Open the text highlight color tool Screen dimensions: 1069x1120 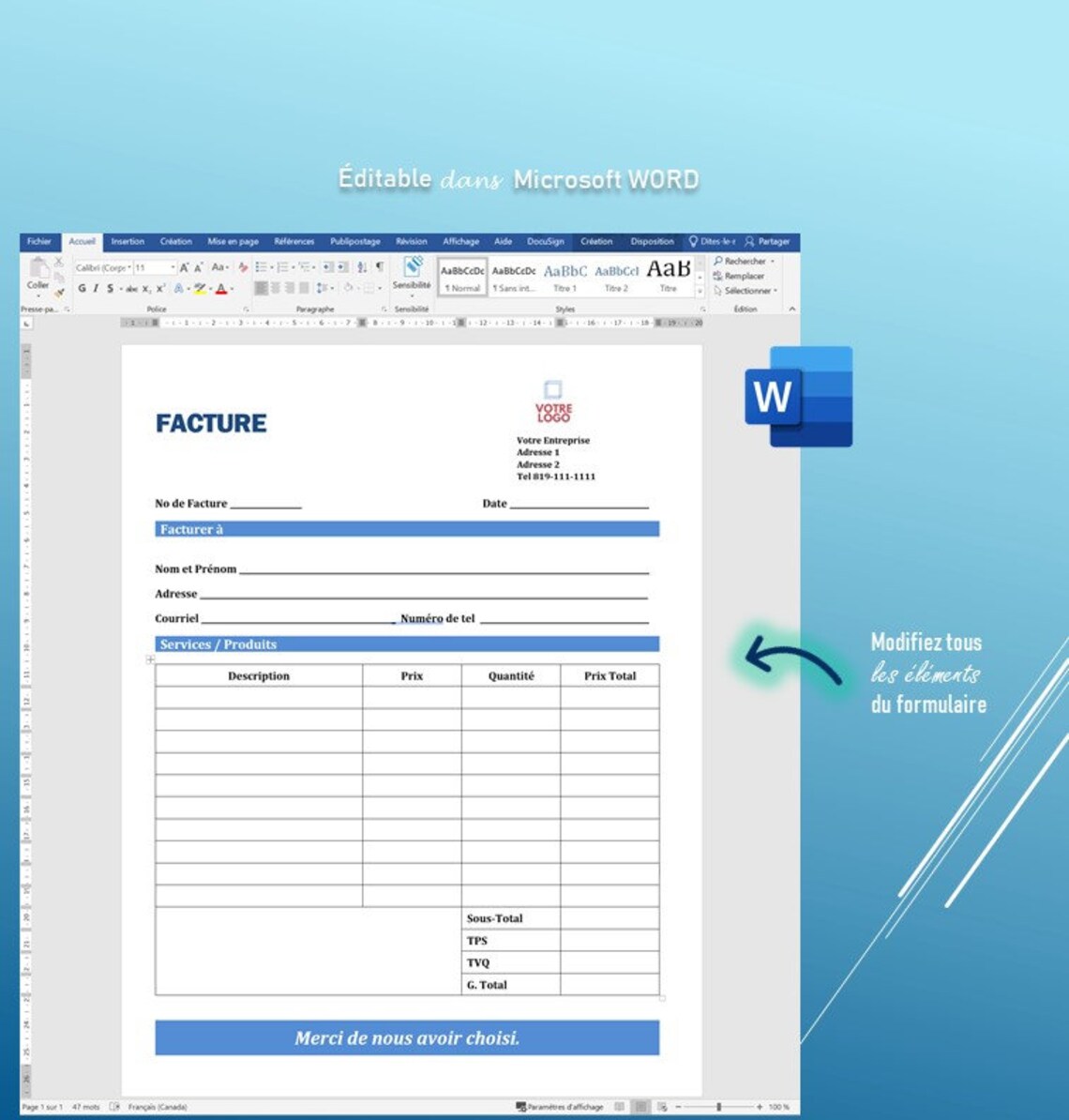point(199,287)
